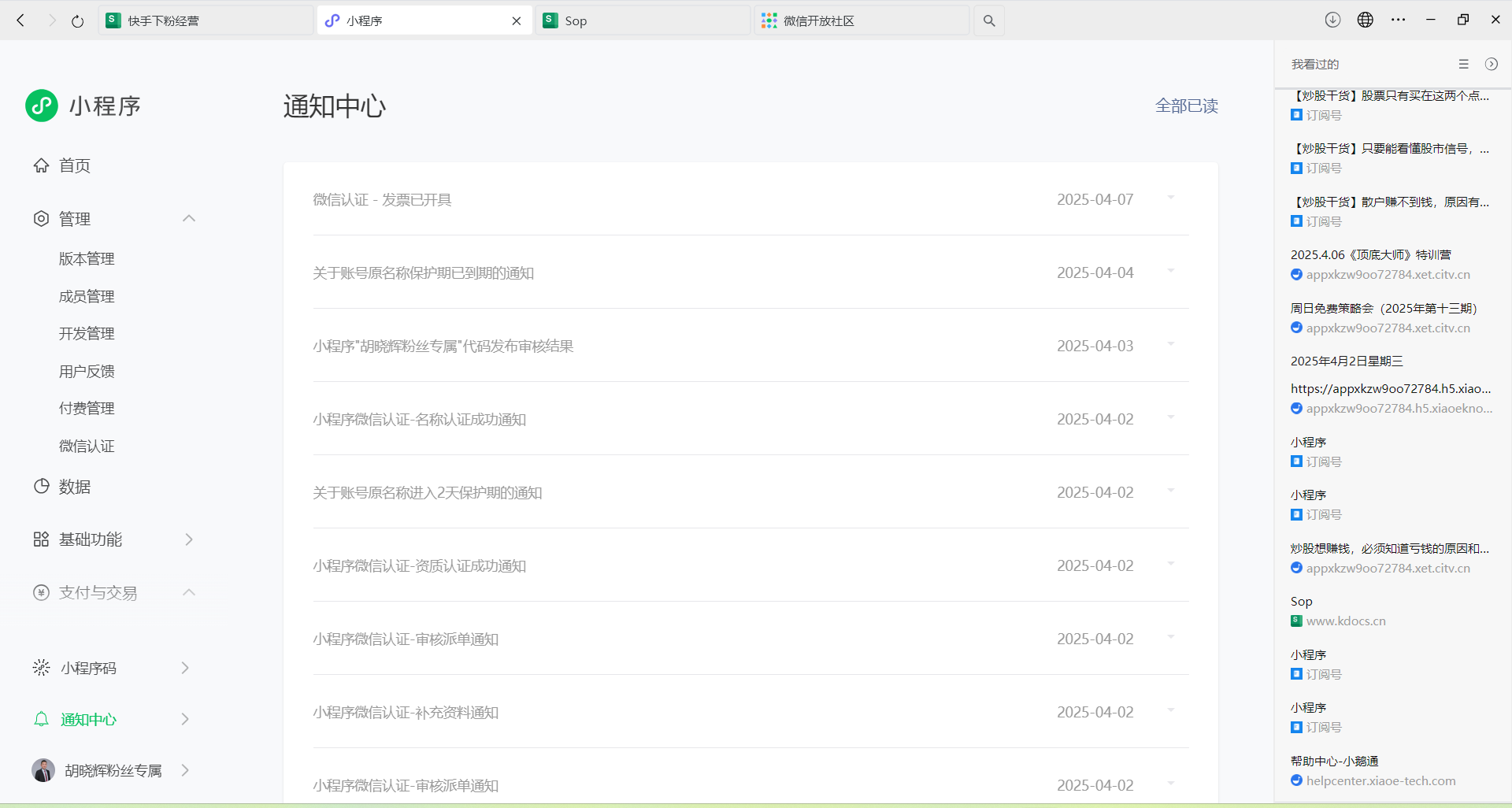Open history item 股票只有买在这两个点

[x=1390, y=96]
